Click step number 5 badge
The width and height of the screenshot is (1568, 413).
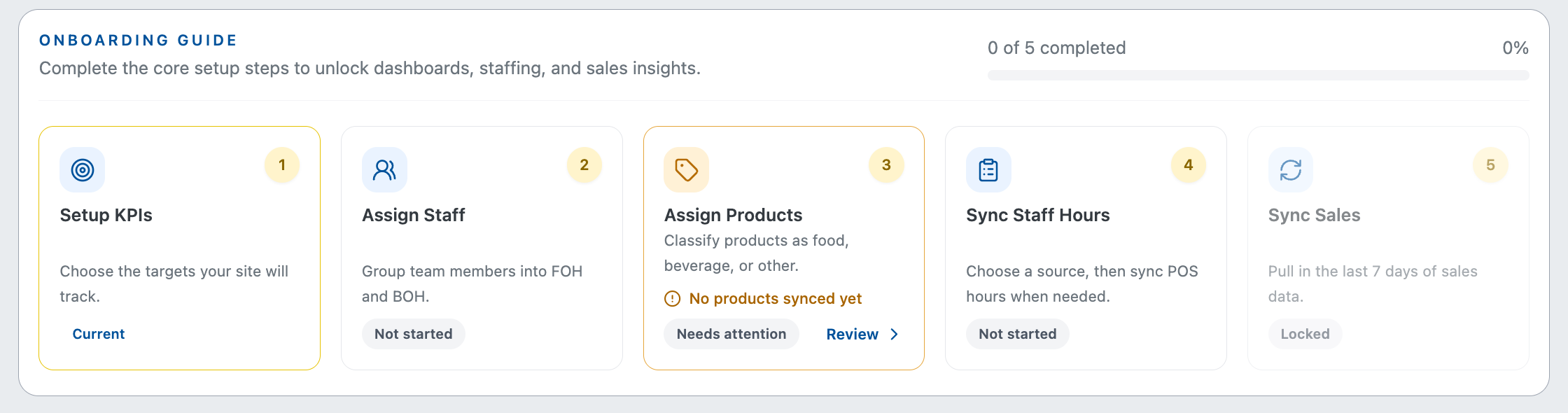click(1491, 165)
